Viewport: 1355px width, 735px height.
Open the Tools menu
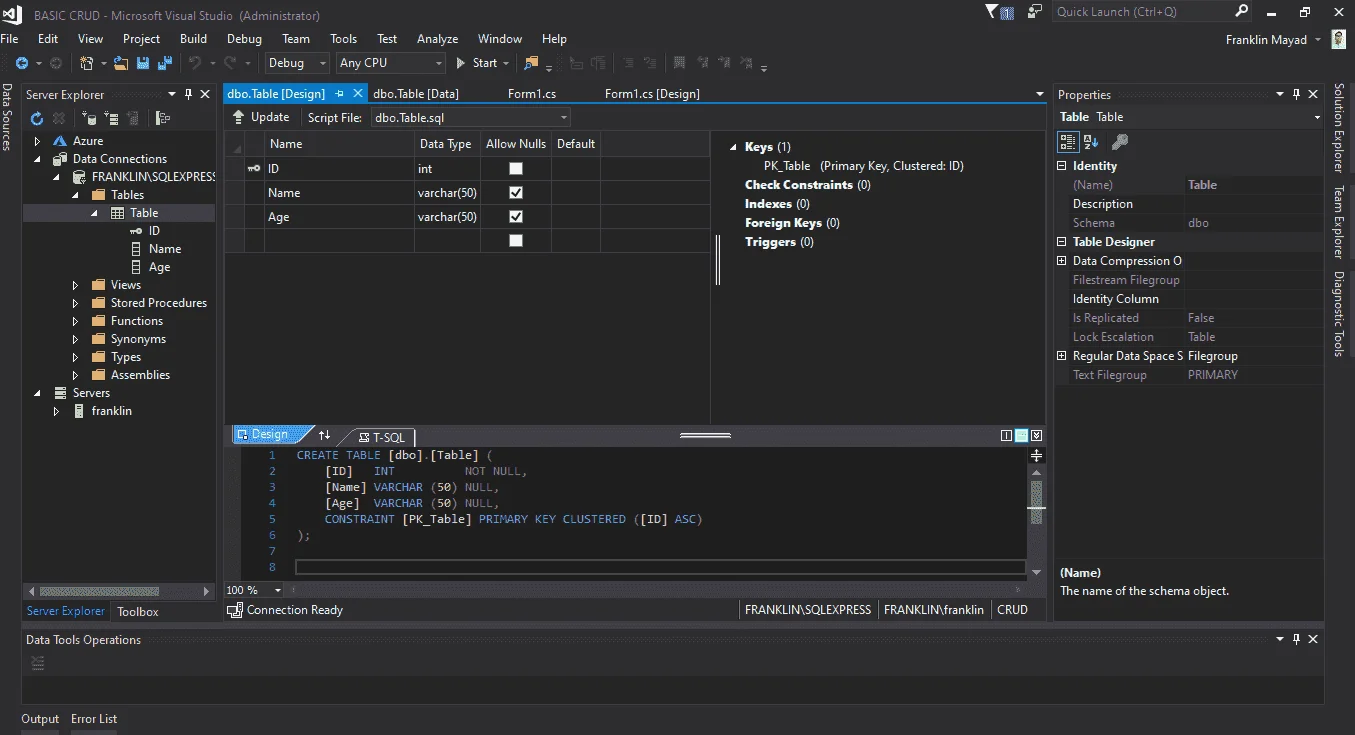[x=343, y=39]
